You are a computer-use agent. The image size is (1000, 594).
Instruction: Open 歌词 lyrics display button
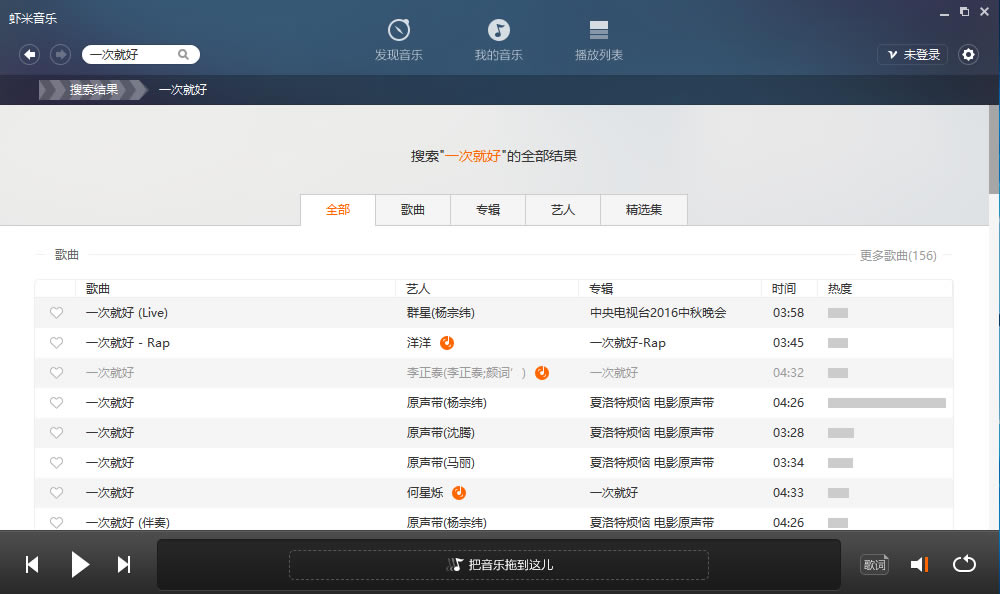(x=874, y=564)
